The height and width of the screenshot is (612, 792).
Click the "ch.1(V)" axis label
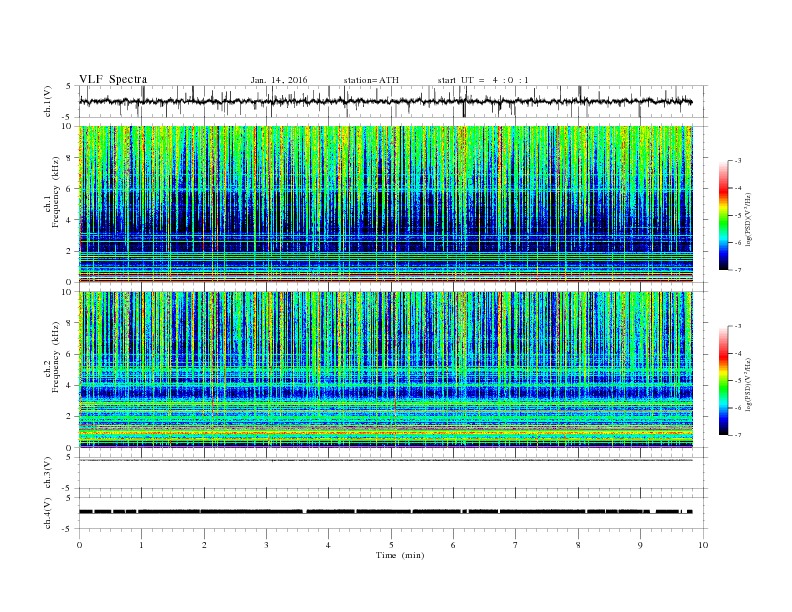[x=48, y=101]
